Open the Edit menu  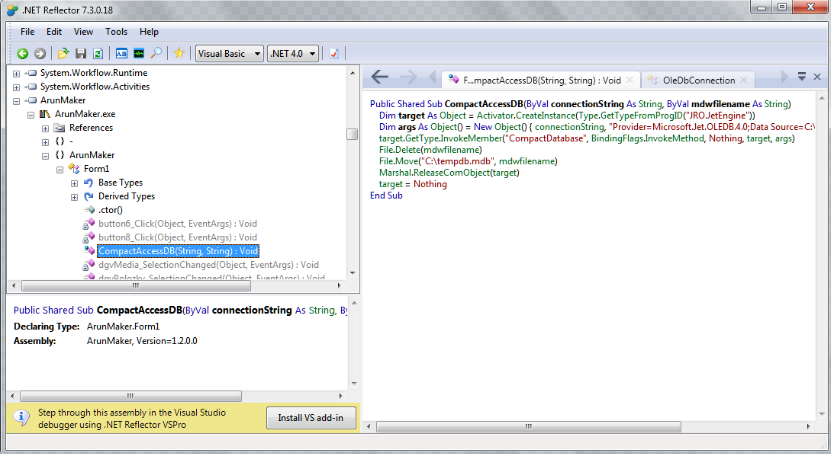pos(54,32)
